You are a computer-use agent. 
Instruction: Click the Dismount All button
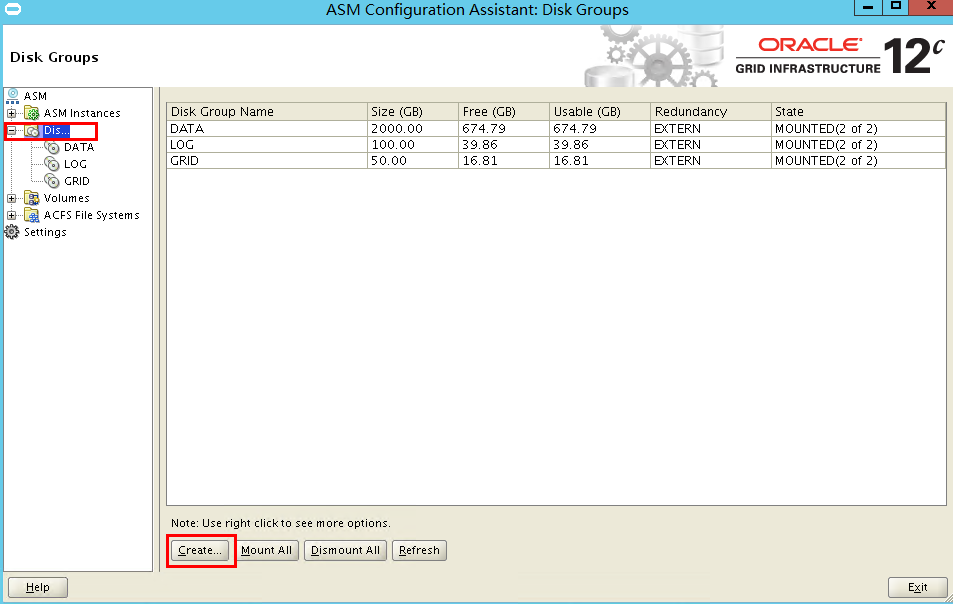[345, 551]
